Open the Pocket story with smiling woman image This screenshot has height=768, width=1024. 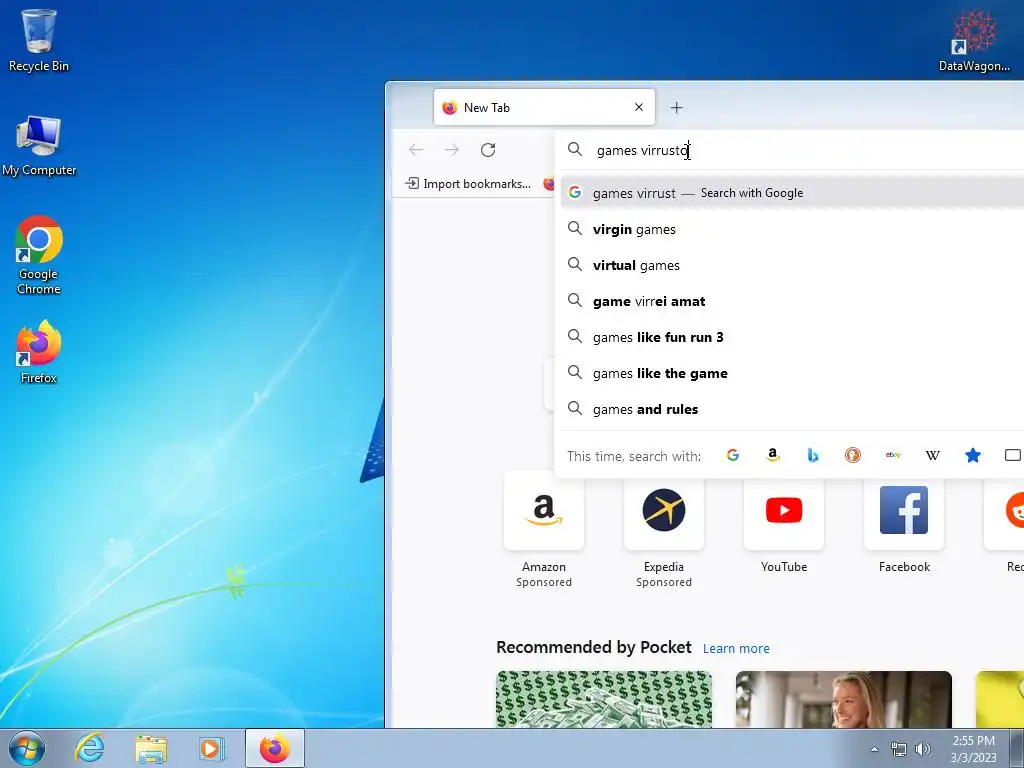point(843,699)
